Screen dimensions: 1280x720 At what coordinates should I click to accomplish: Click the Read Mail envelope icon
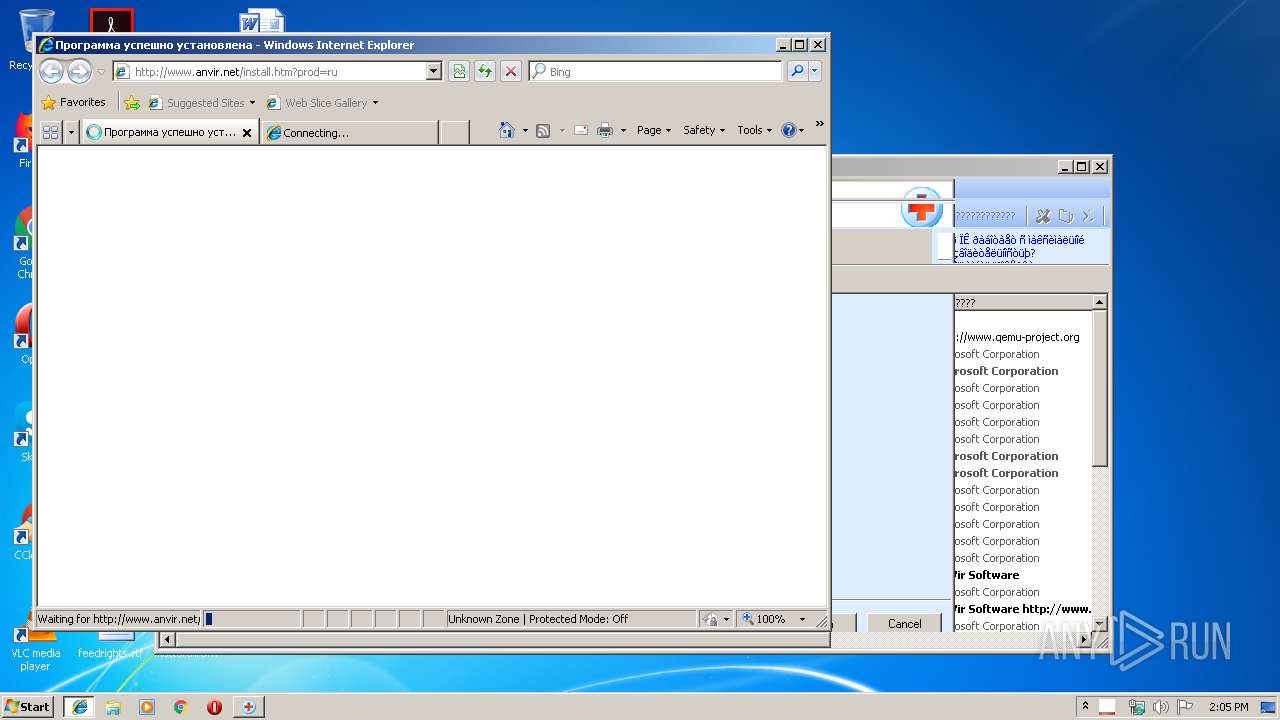pos(581,130)
